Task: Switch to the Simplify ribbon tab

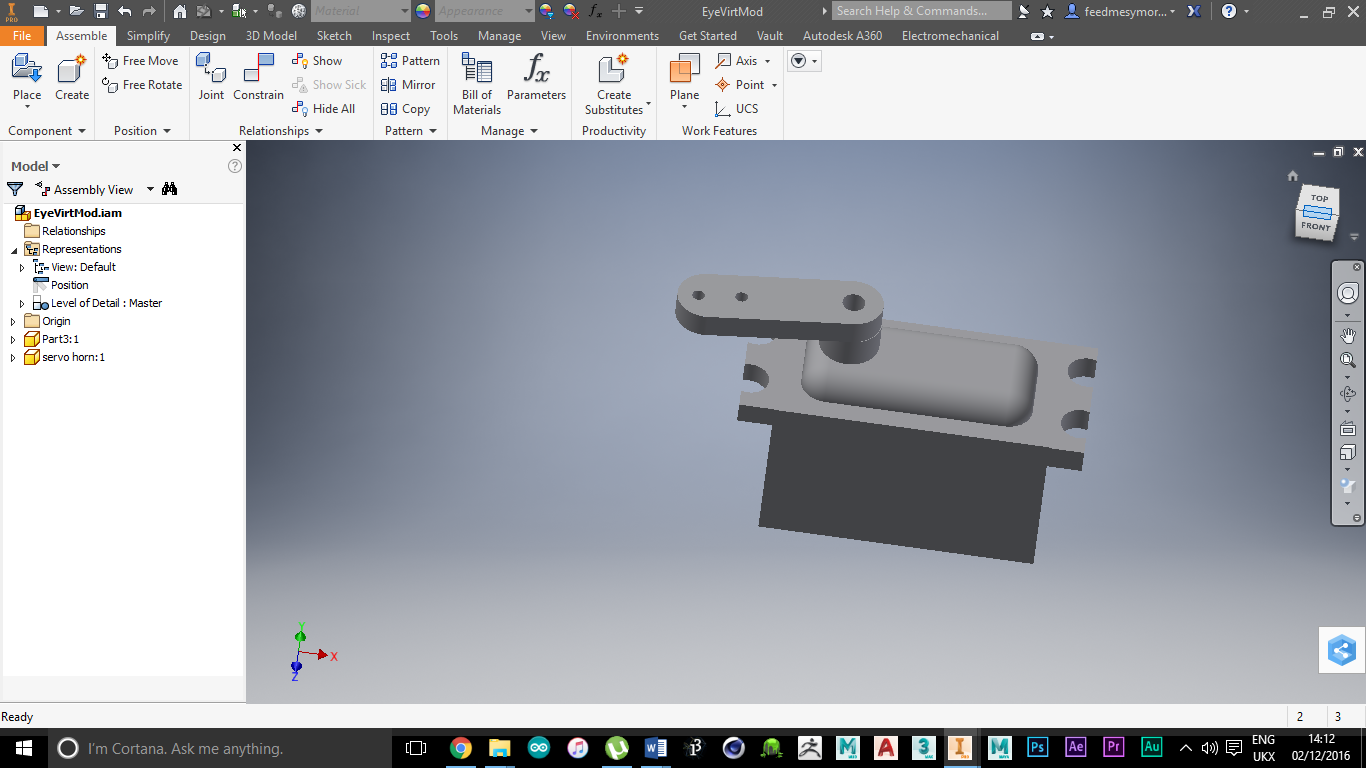Action: click(x=148, y=36)
